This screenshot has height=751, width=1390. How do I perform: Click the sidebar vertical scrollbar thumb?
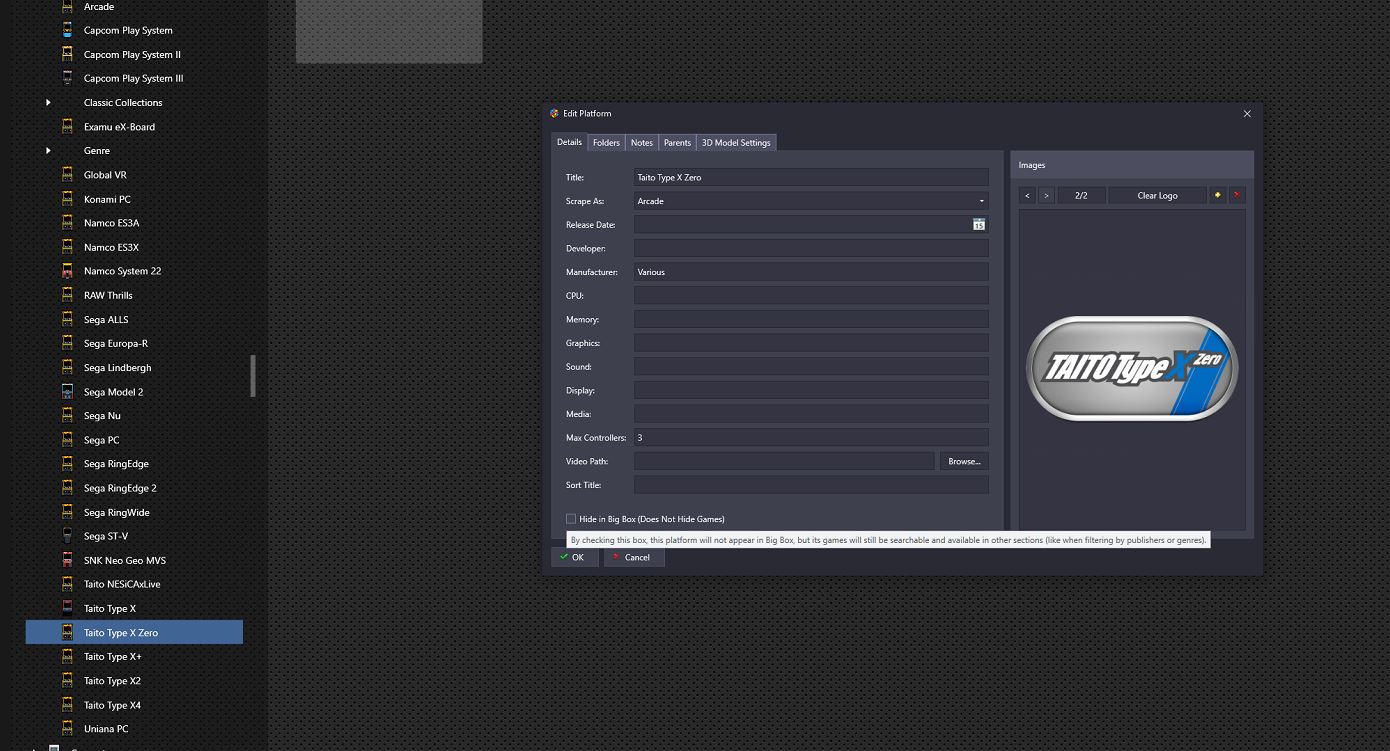tap(253, 375)
